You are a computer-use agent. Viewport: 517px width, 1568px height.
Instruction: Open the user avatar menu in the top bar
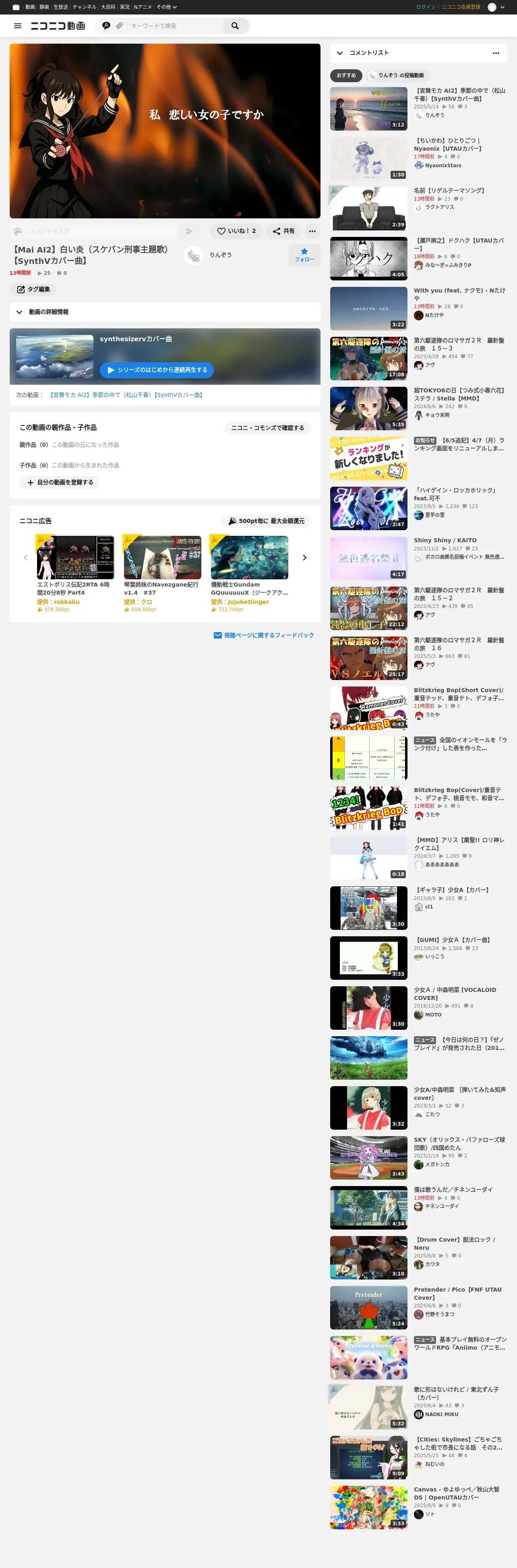pos(496,7)
